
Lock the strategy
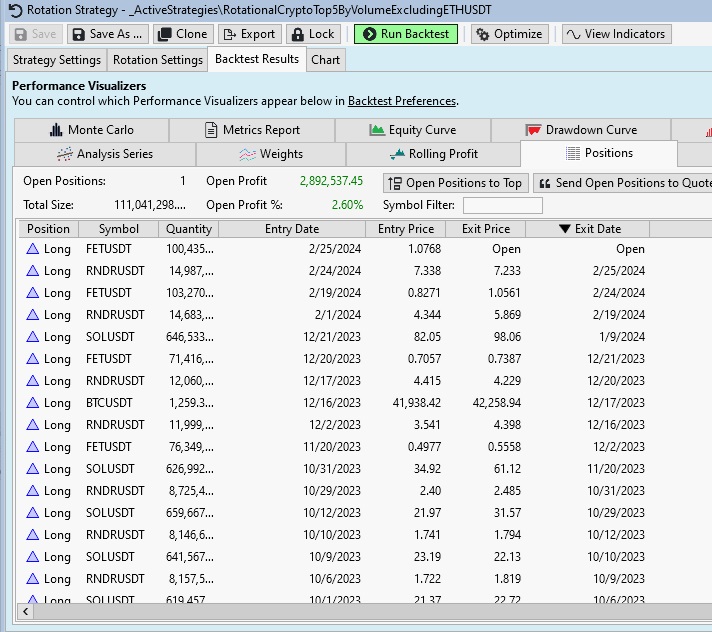click(312, 34)
